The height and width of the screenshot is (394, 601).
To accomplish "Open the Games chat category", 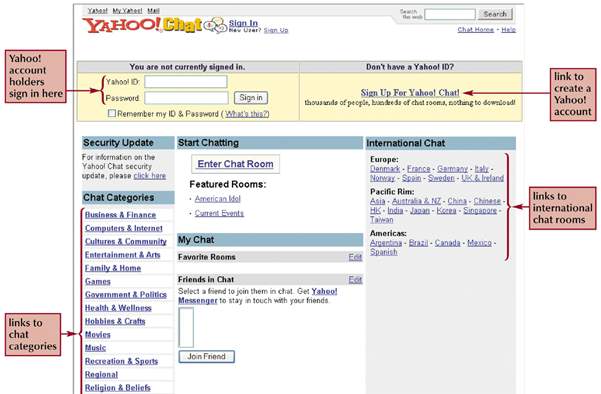I will (x=98, y=281).
